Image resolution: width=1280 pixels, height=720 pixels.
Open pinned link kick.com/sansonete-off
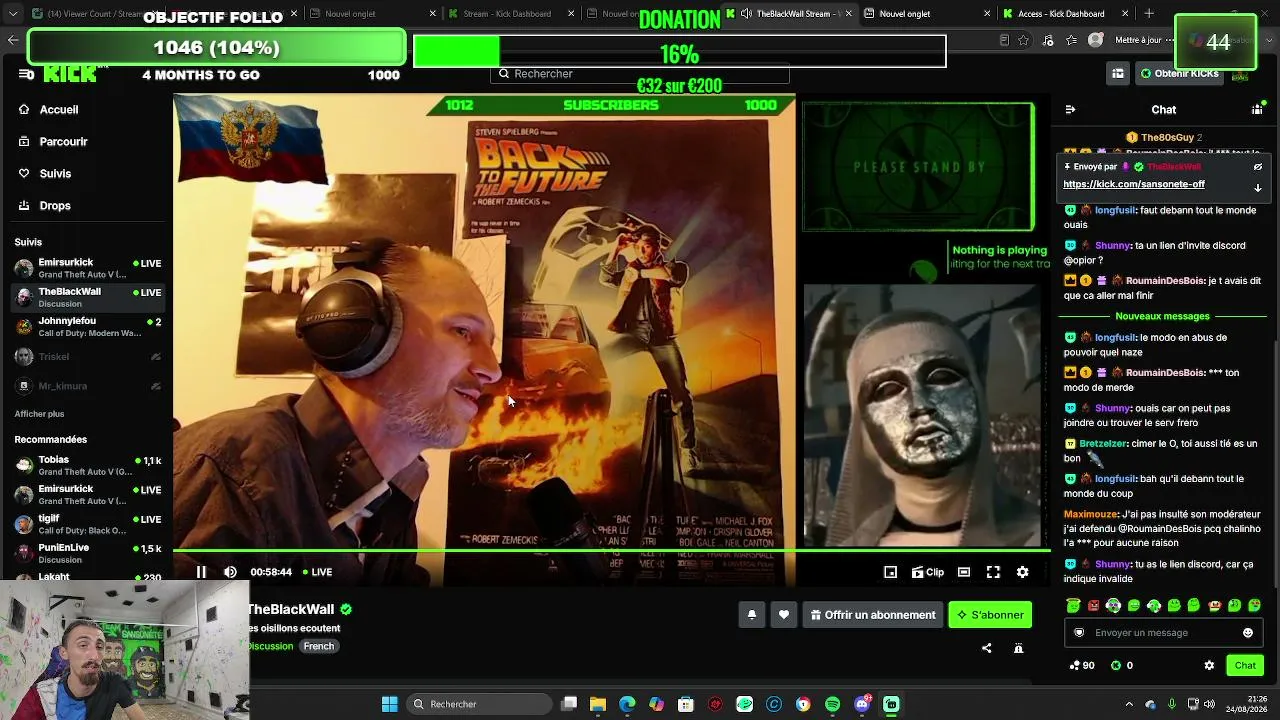[x=1134, y=184]
